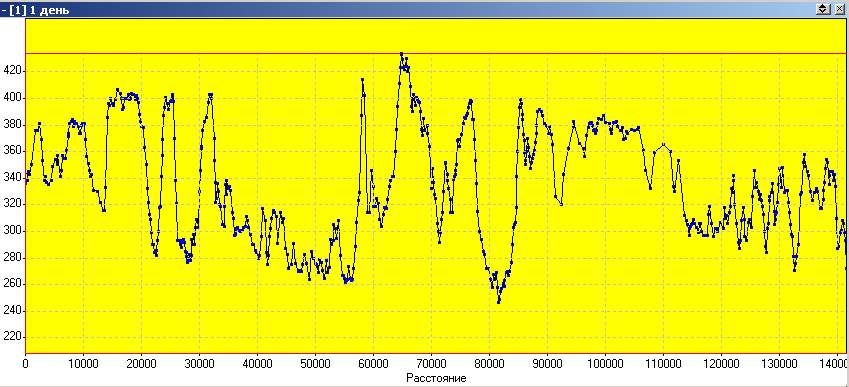The height and width of the screenshot is (387, 849).
Task: Click the 70000 tick label on distance axis
Action: tap(431, 363)
